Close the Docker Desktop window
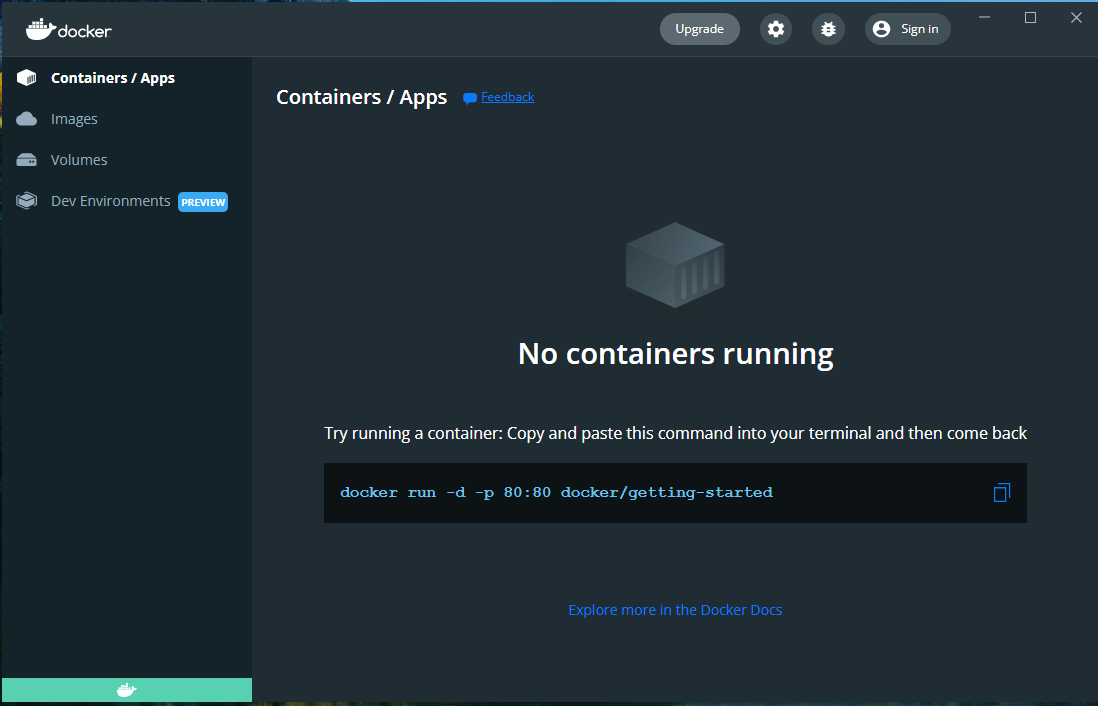 (x=1076, y=18)
